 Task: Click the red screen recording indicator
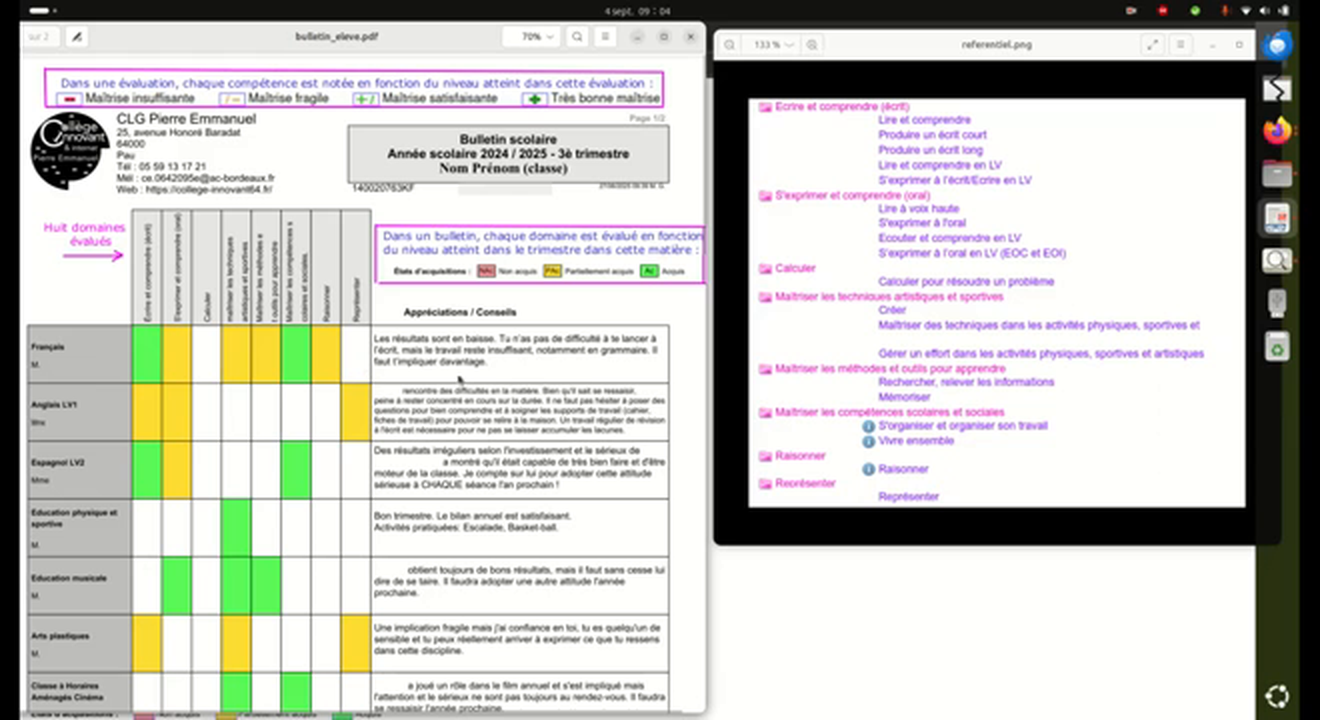[x=1162, y=10]
